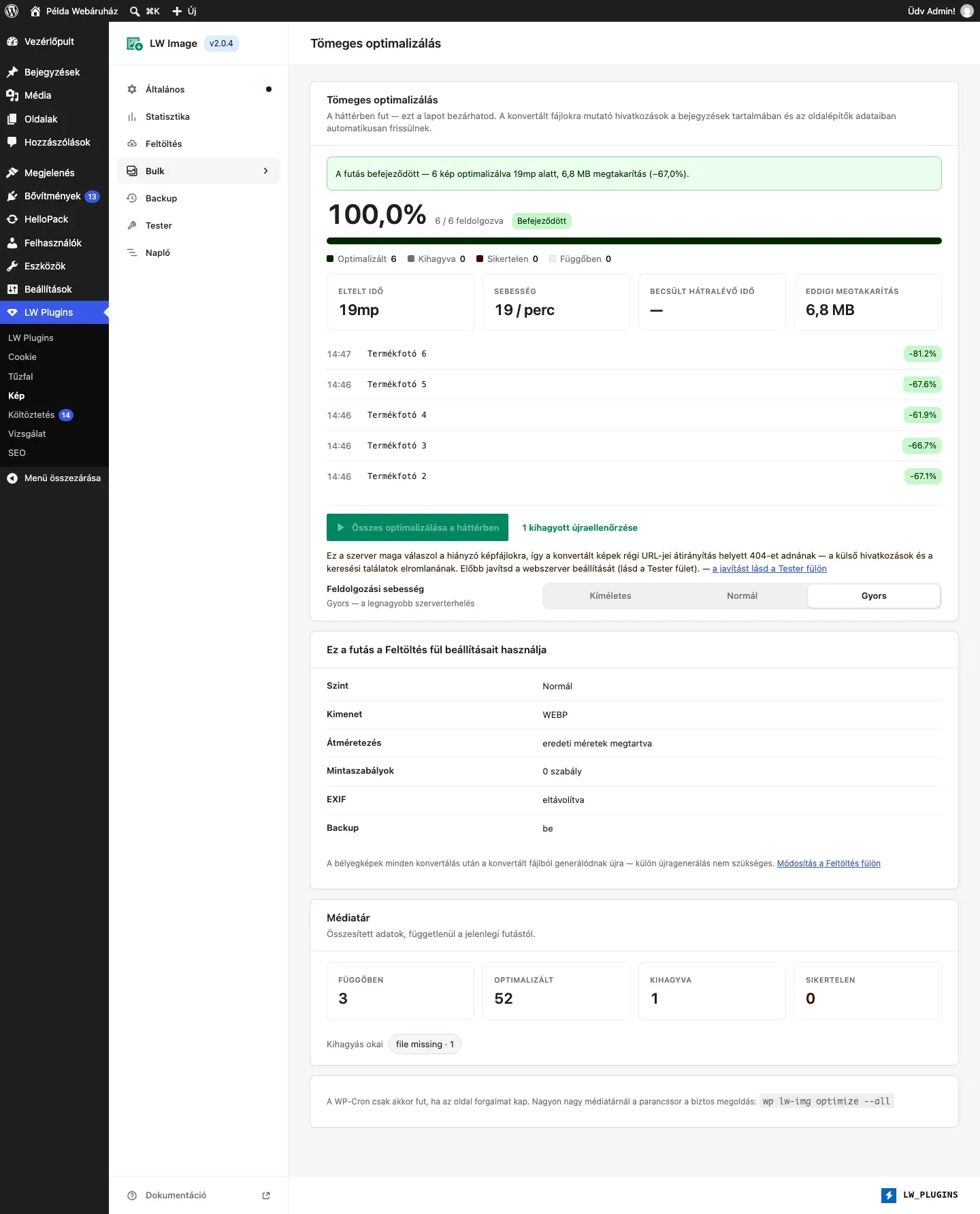Open the Tester tab
The image size is (980, 1214).
[x=199, y=225]
